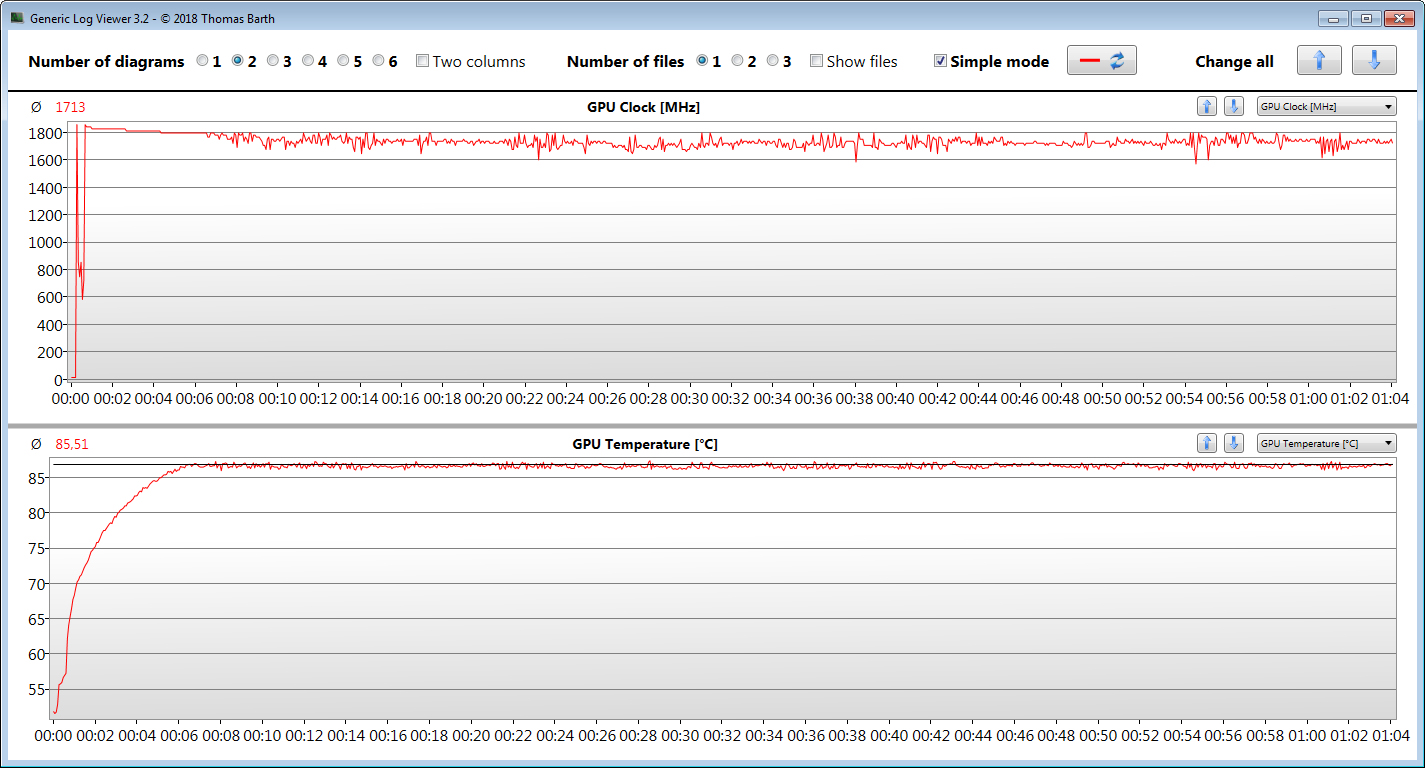Screen dimensions: 1425x768
Task: Click the 1800 label on GPU Clock axis
Action: (x=47, y=133)
